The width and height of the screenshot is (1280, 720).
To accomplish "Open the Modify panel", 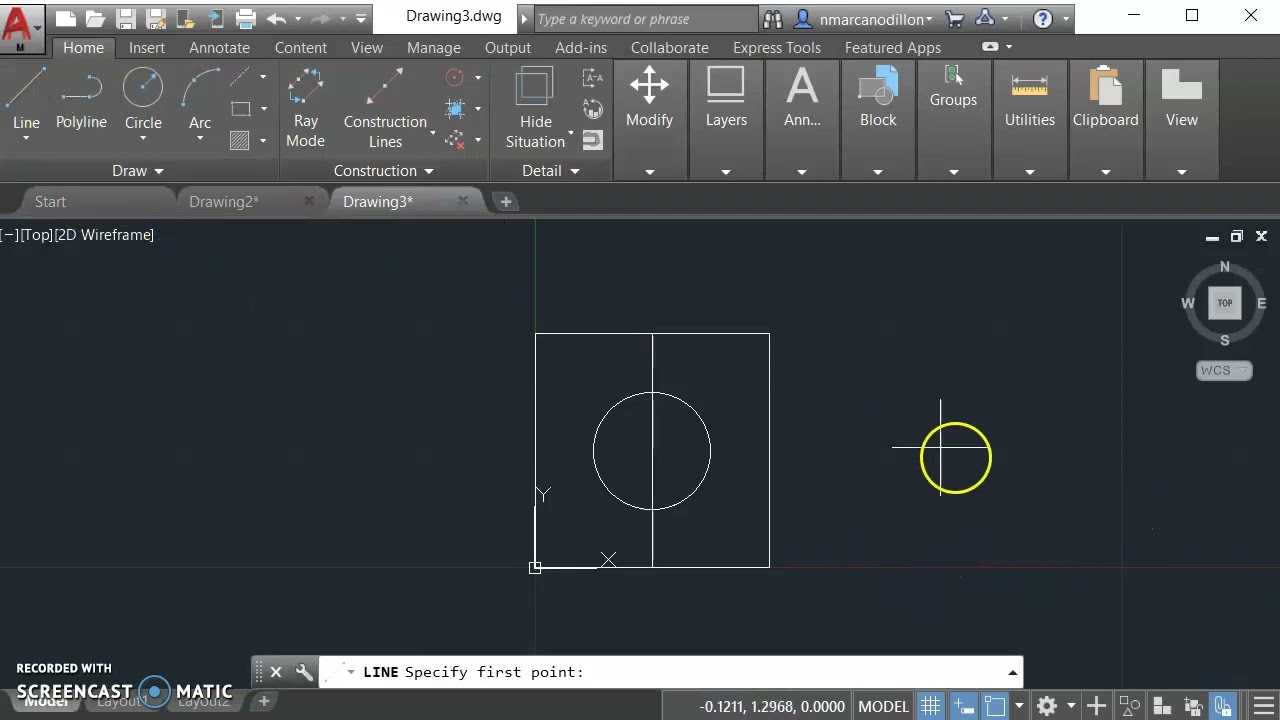I will click(649, 120).
